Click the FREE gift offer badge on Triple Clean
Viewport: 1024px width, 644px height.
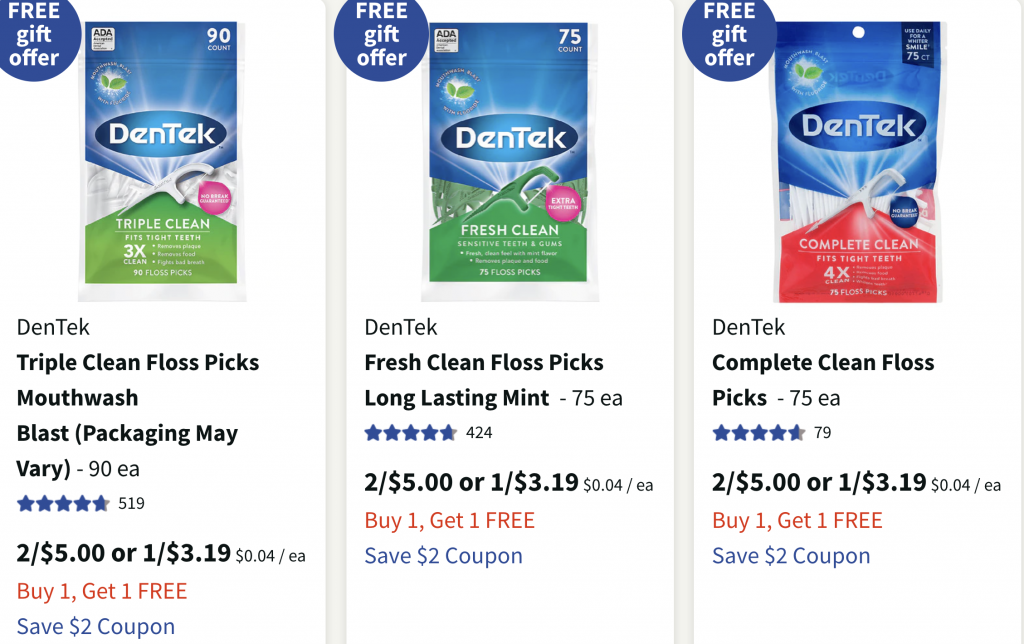click(35, 35)
